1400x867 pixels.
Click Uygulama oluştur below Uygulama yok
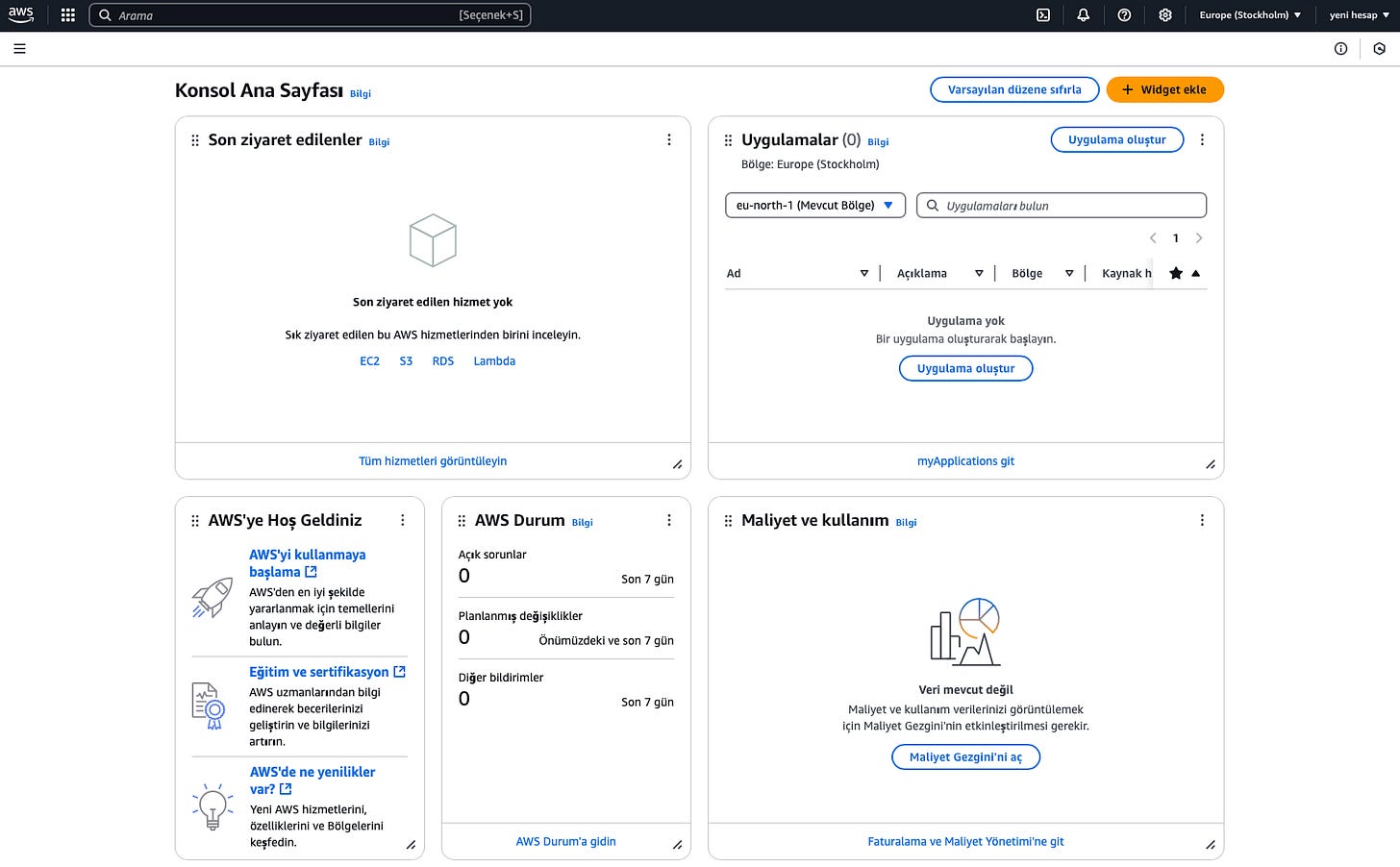click(965, 369)
